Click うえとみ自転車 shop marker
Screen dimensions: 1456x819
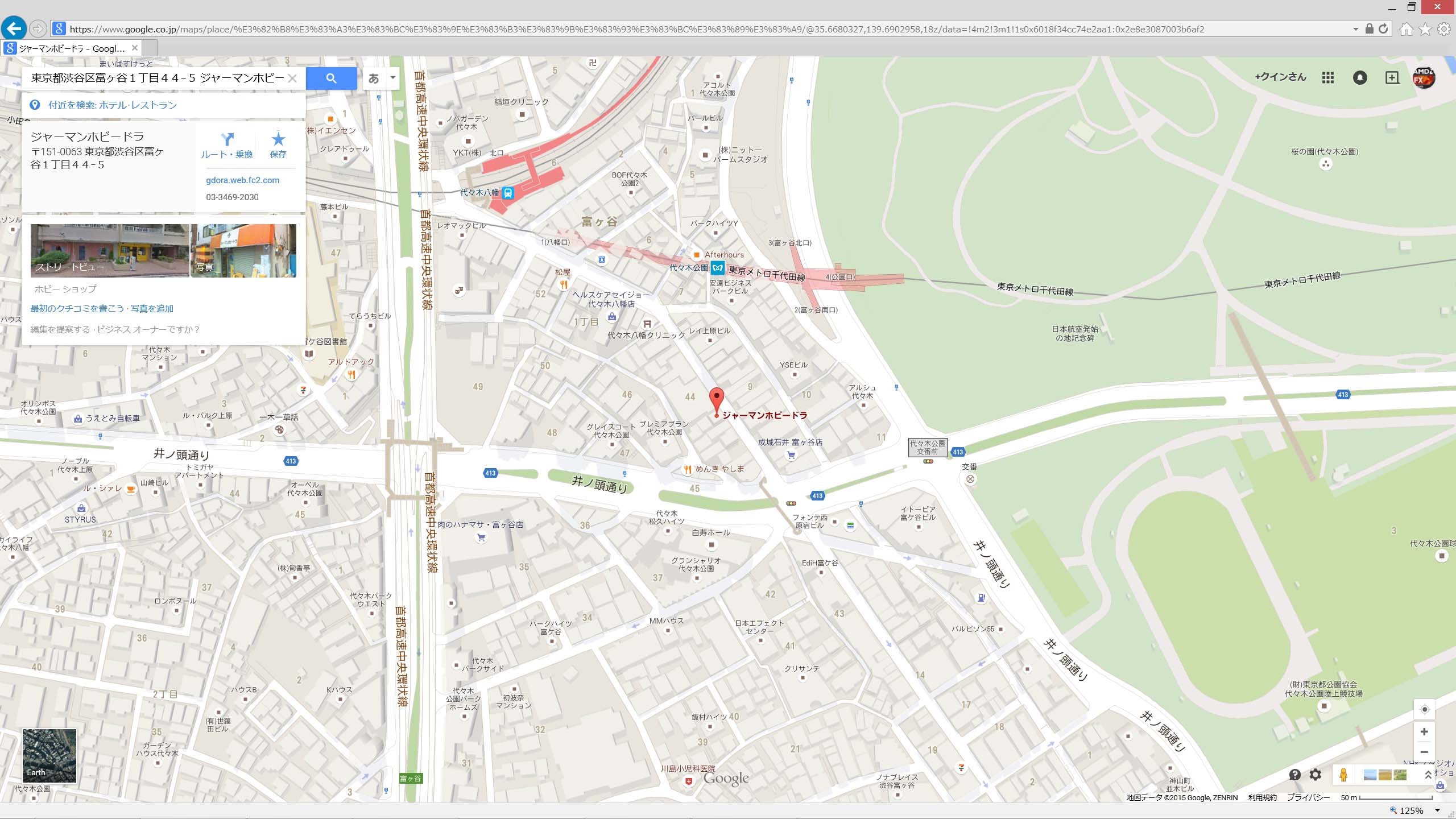pyautogui.click(x=78, y=419)
